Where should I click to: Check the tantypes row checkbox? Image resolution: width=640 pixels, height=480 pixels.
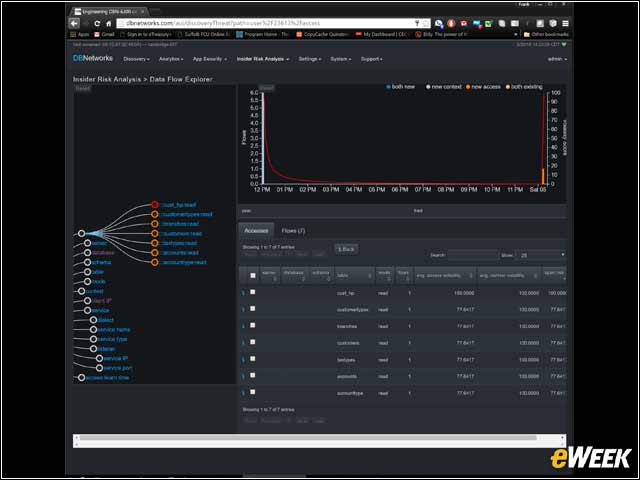253,359
